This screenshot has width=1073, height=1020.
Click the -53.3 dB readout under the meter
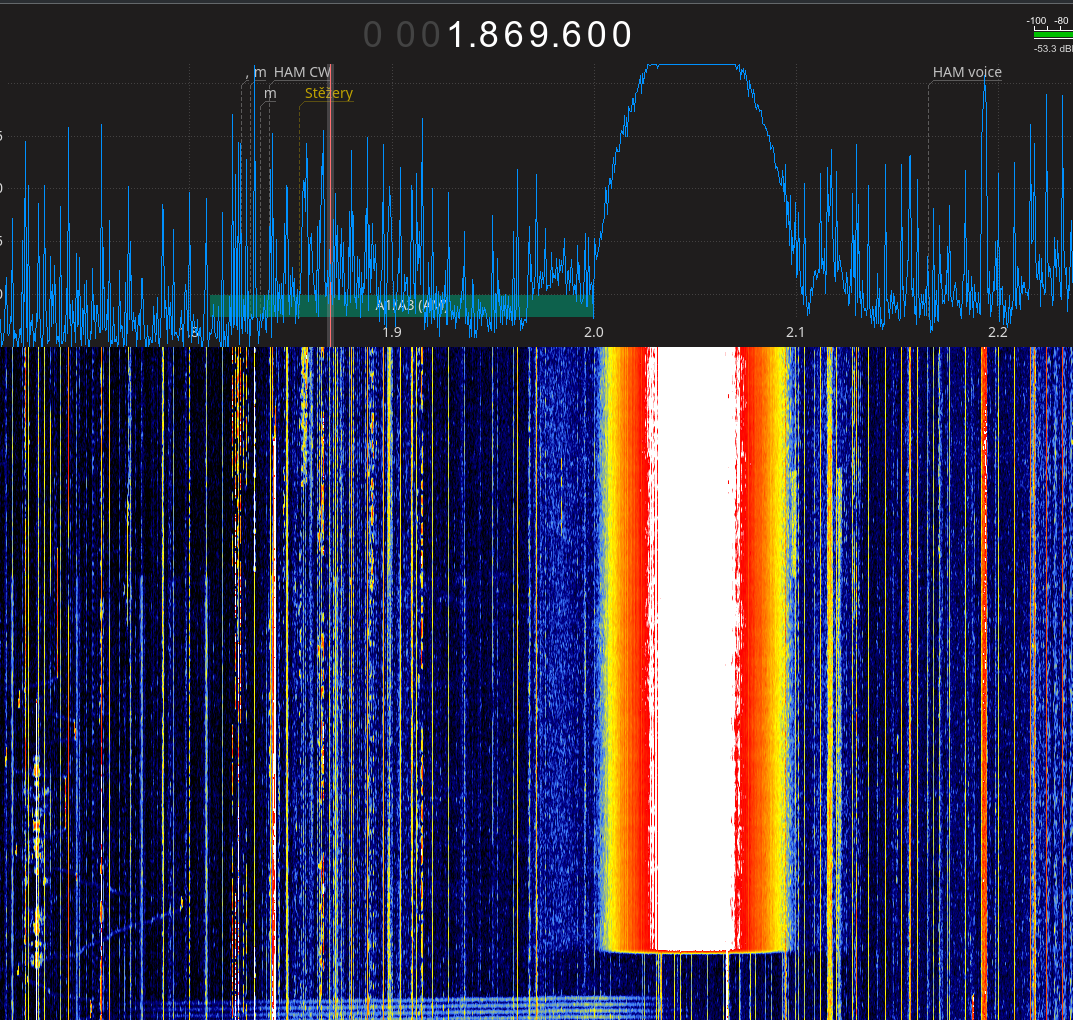click(x=1052, y=48)
